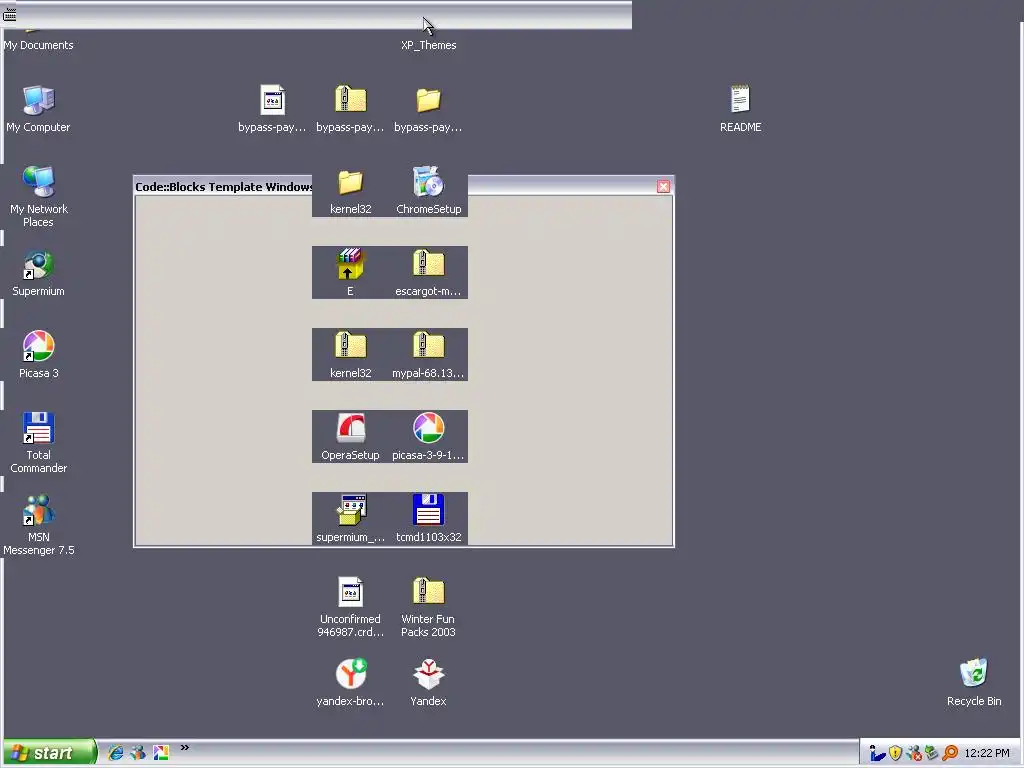The height and width of the screenshot is (768, 1024).
Task: Click the My Documents desktop label
Action: (x=39, y=45)
